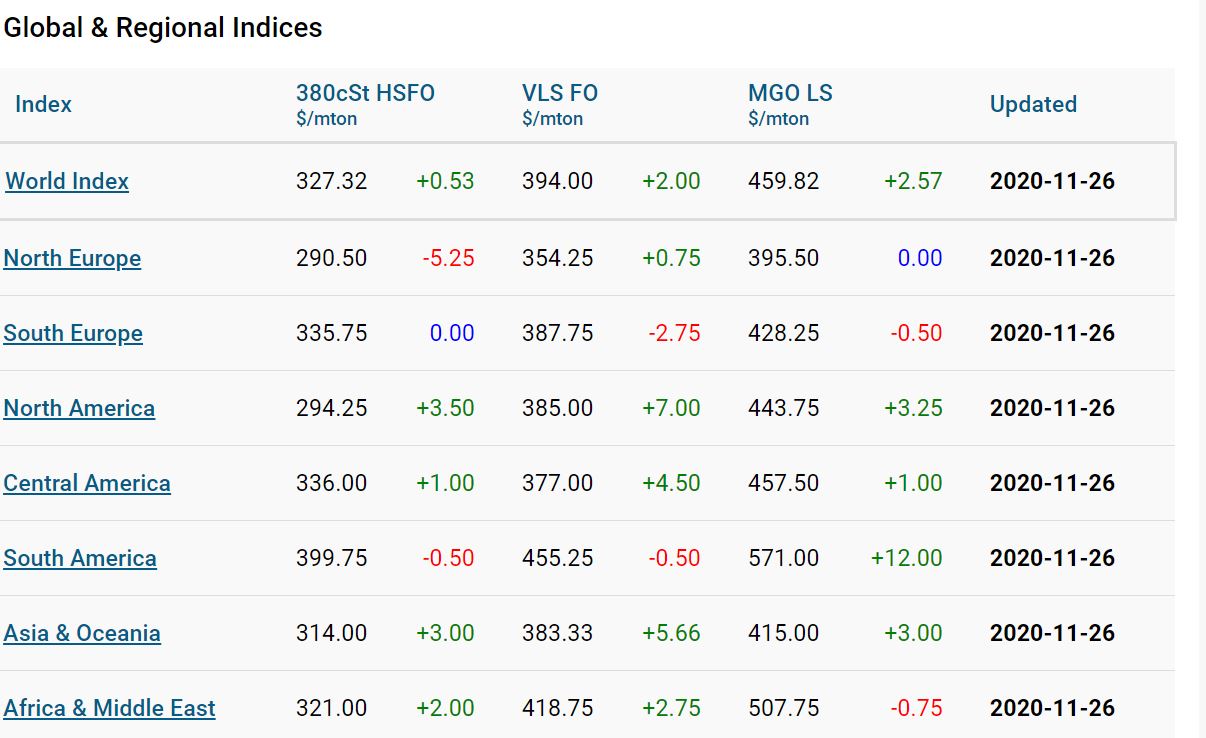Open the Asia & Oceania index link
The width and height of the screenshot is (1206, 738).
point(82,633)
